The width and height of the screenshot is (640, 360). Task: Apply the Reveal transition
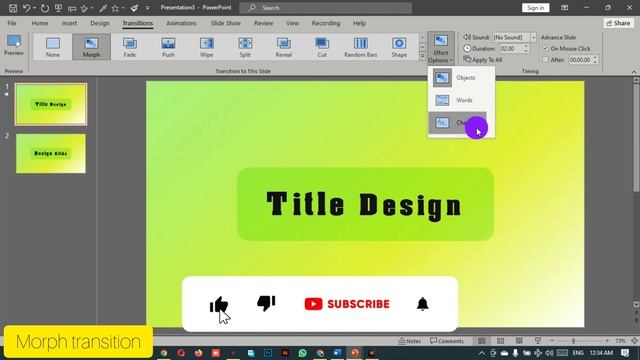pos(284,47)
